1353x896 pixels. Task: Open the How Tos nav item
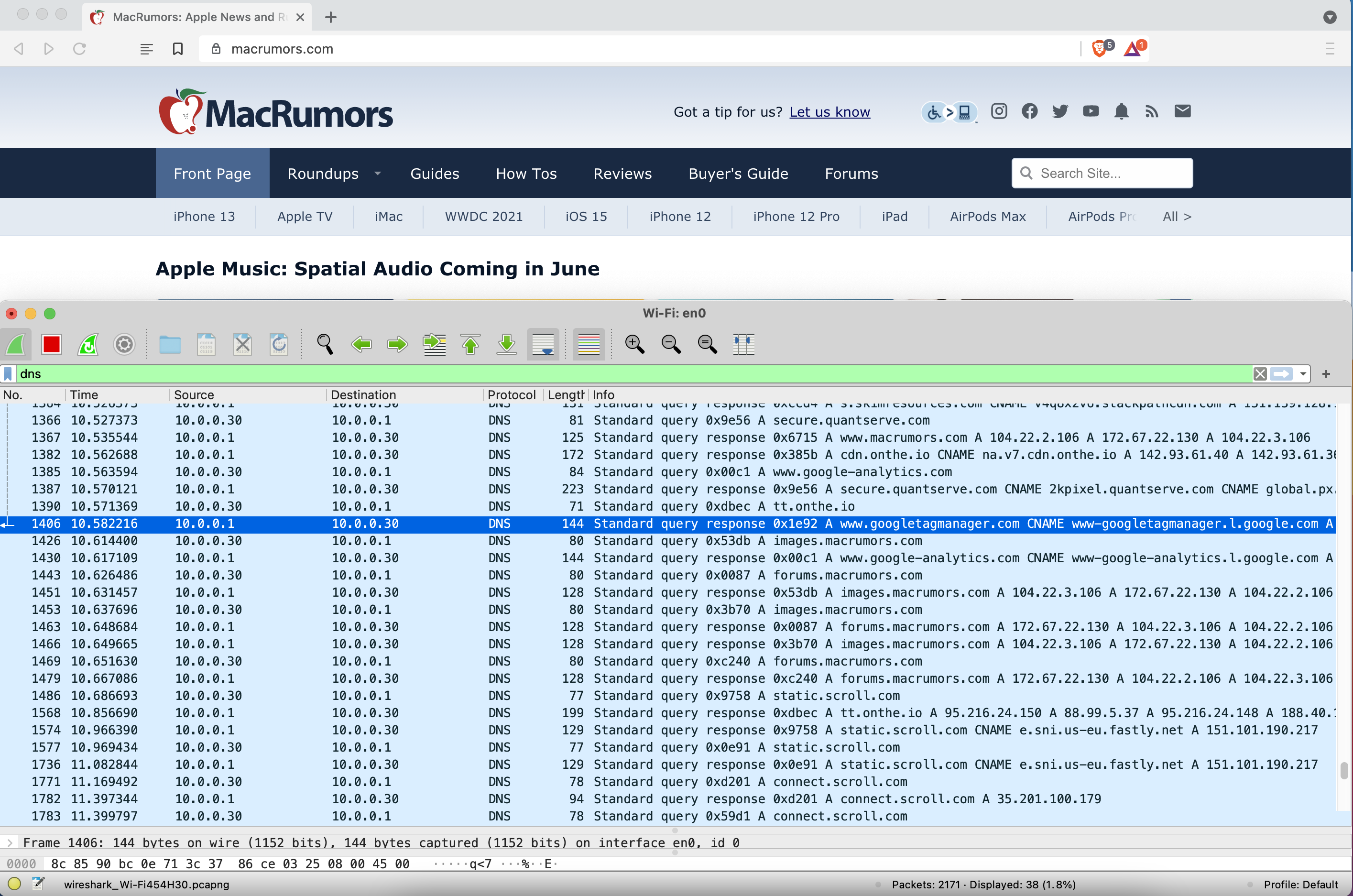coord(526,174)
